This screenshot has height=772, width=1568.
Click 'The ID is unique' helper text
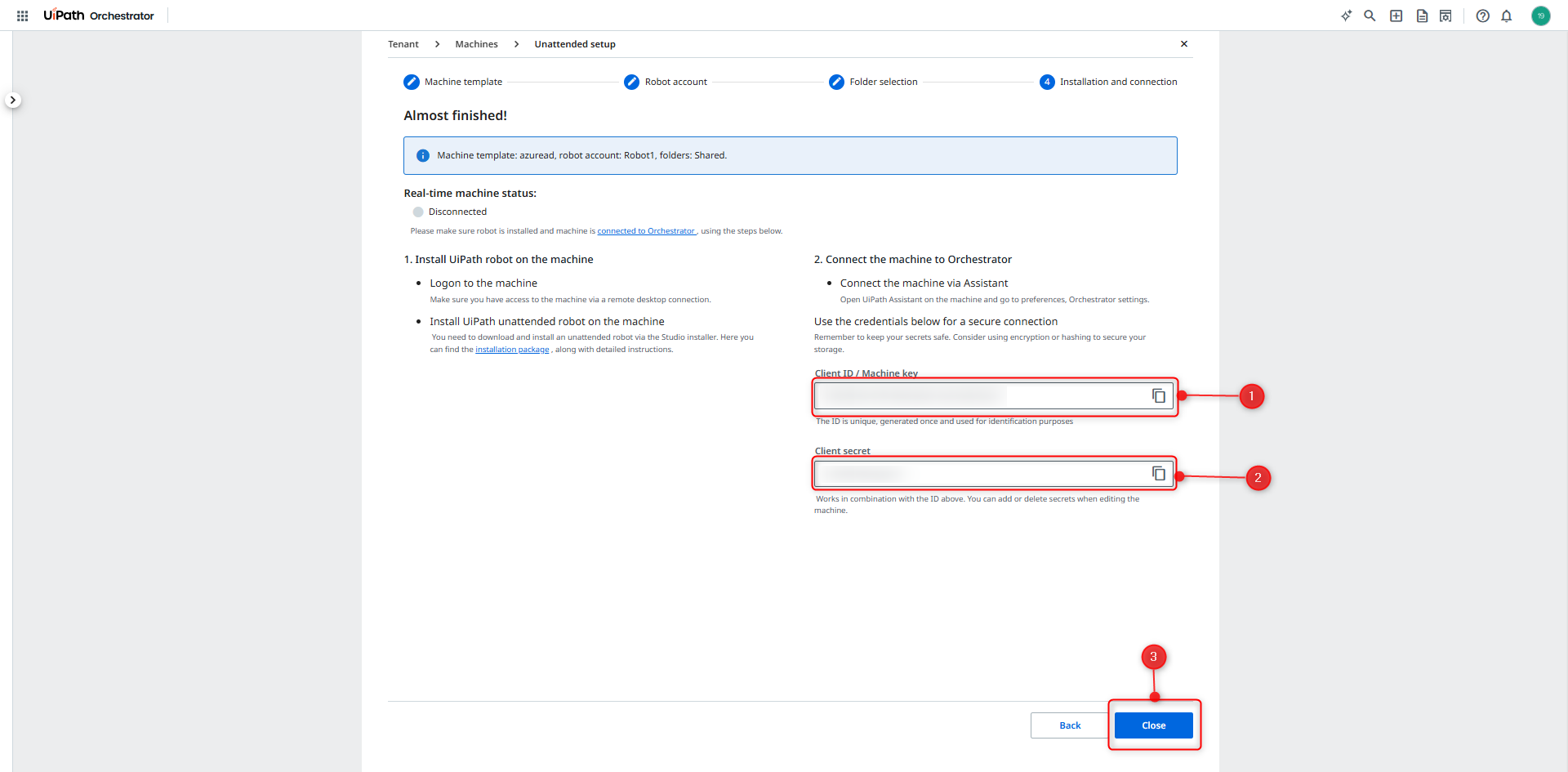coord(944,422)
